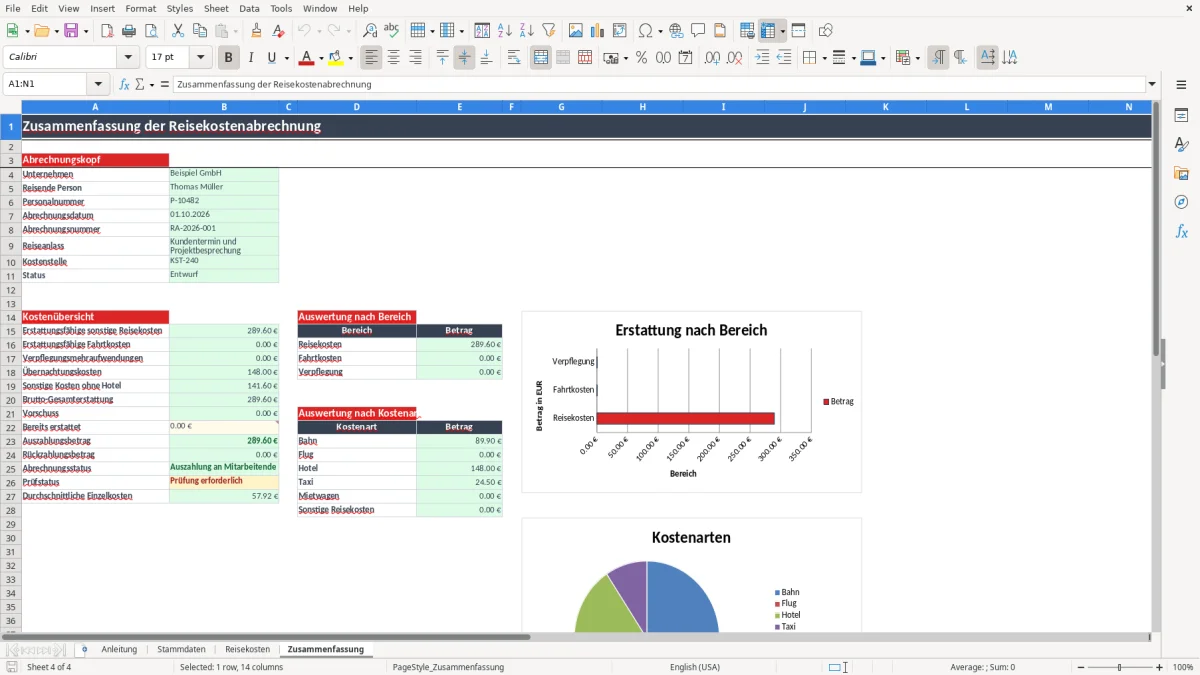Screen dimensions: 1200x675
Task: Click the Insert Special Character omega icon
Action: point(645,31)
